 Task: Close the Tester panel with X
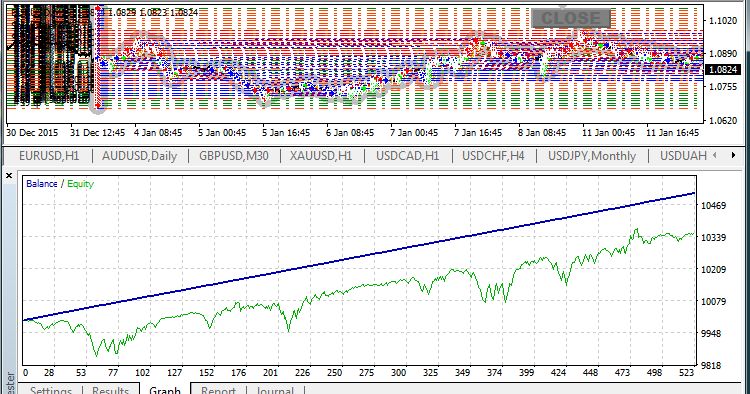(x=9, y=176)
